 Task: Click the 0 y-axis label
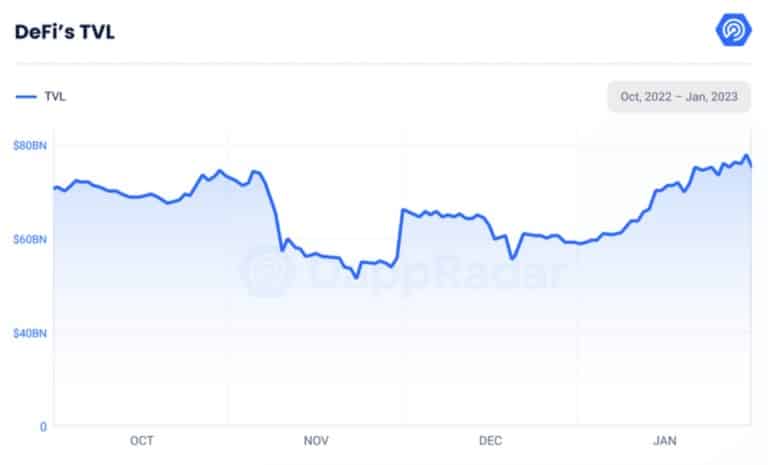click(43, 427)
